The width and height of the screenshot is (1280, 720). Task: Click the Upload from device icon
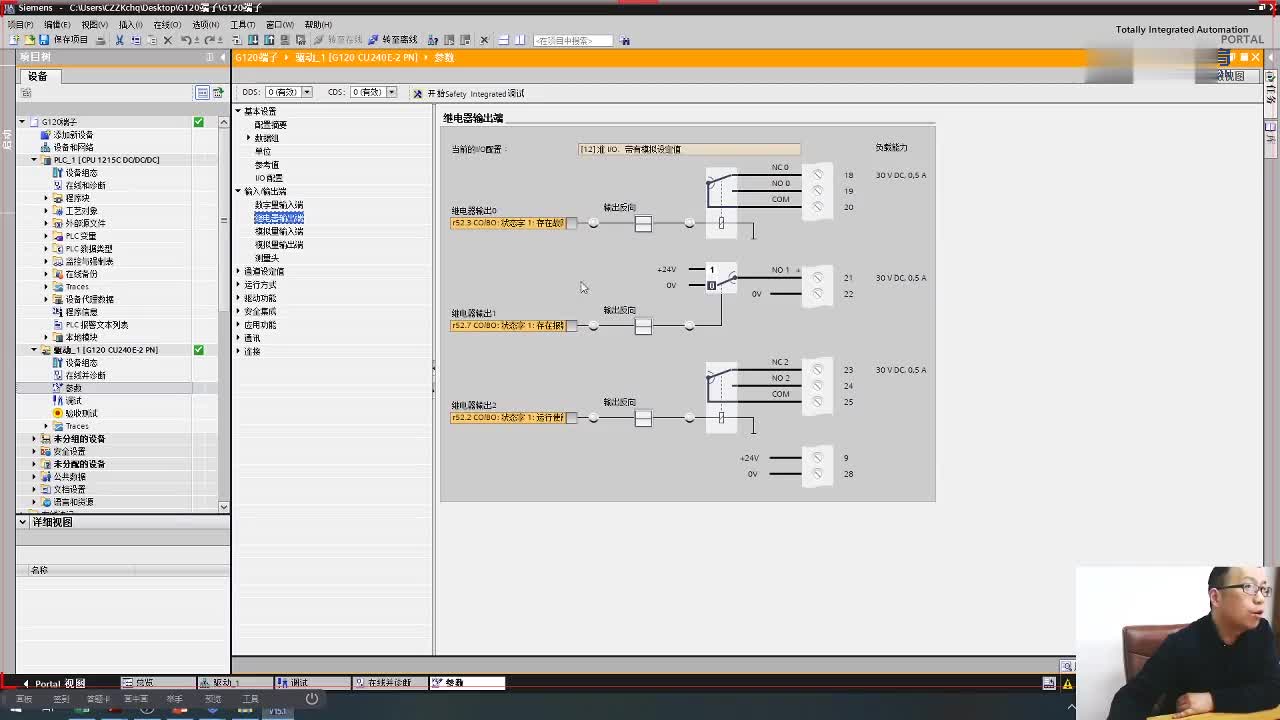[269, 40]
